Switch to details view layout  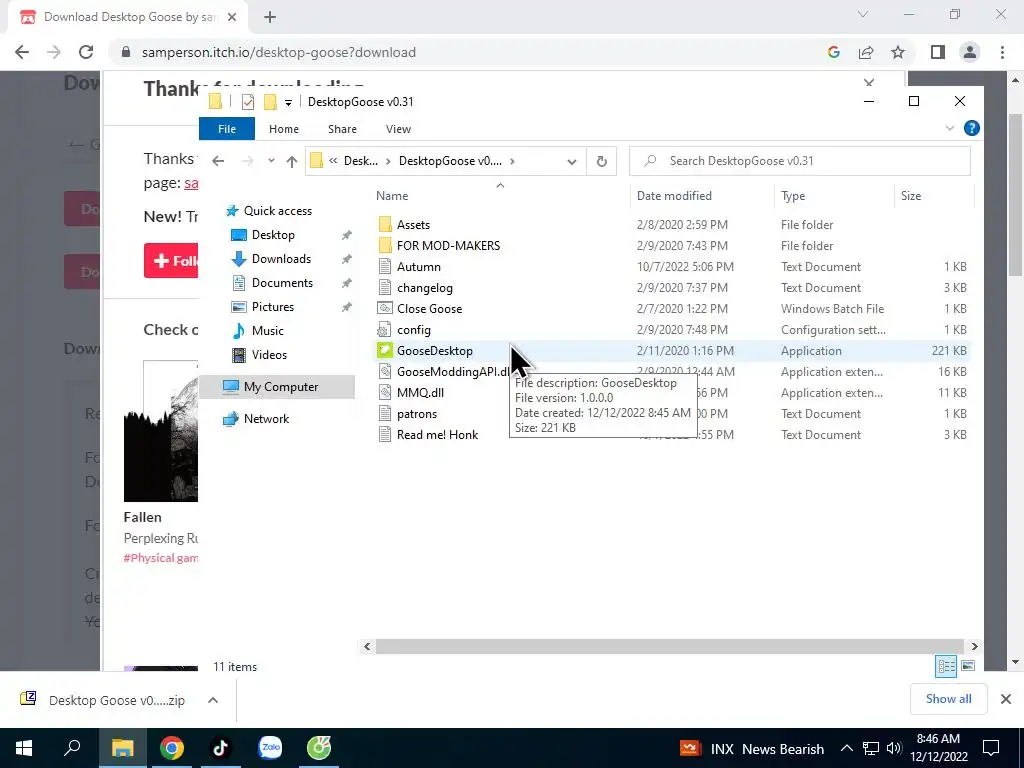click(946, 666)
